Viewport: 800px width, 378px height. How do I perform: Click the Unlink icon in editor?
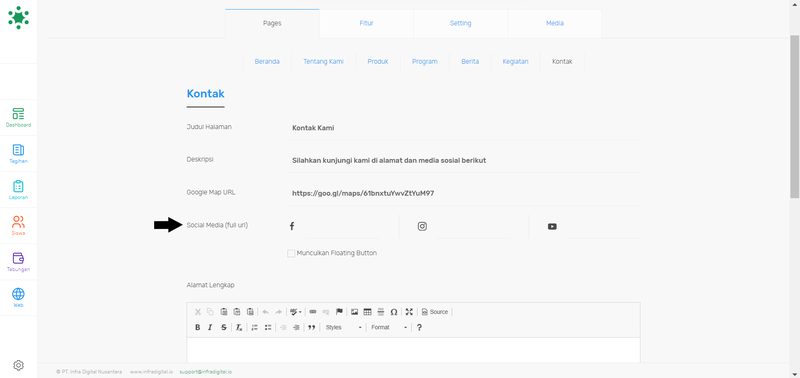click(x=326, y=312)
